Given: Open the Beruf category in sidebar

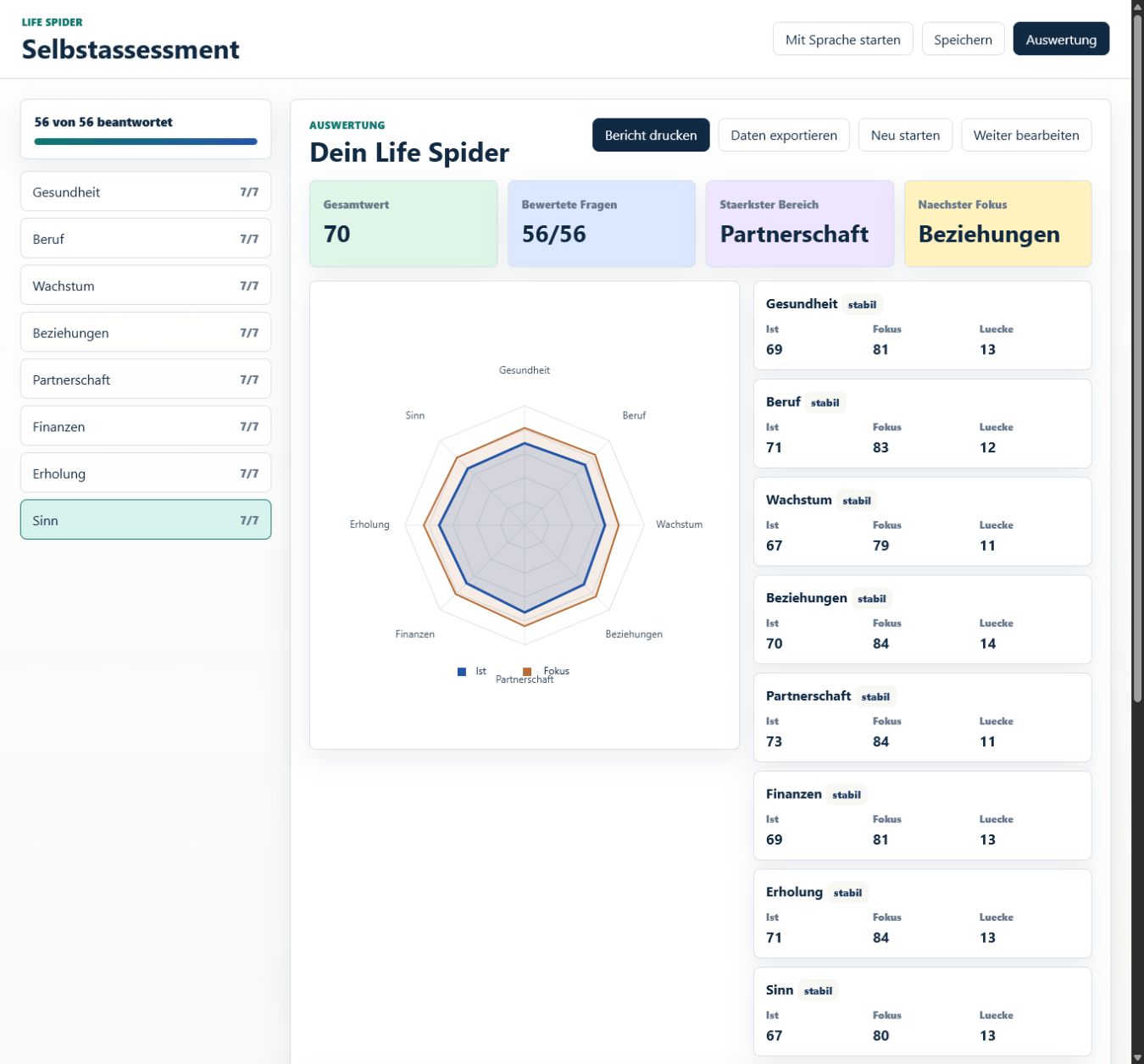Looking at the screenshot, I should click(x=146, y=239).
